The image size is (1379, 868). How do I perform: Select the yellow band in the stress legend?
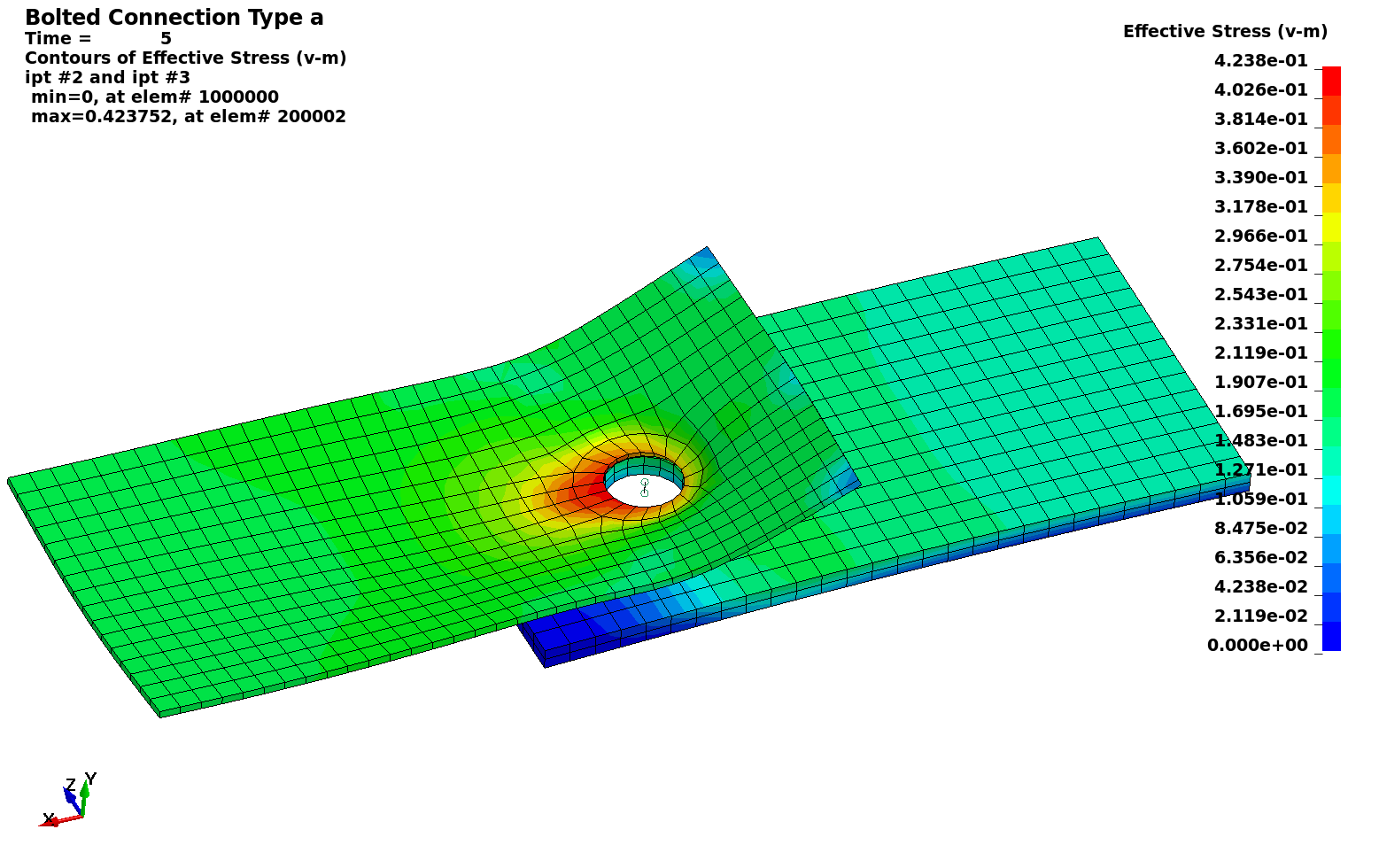1331,227
